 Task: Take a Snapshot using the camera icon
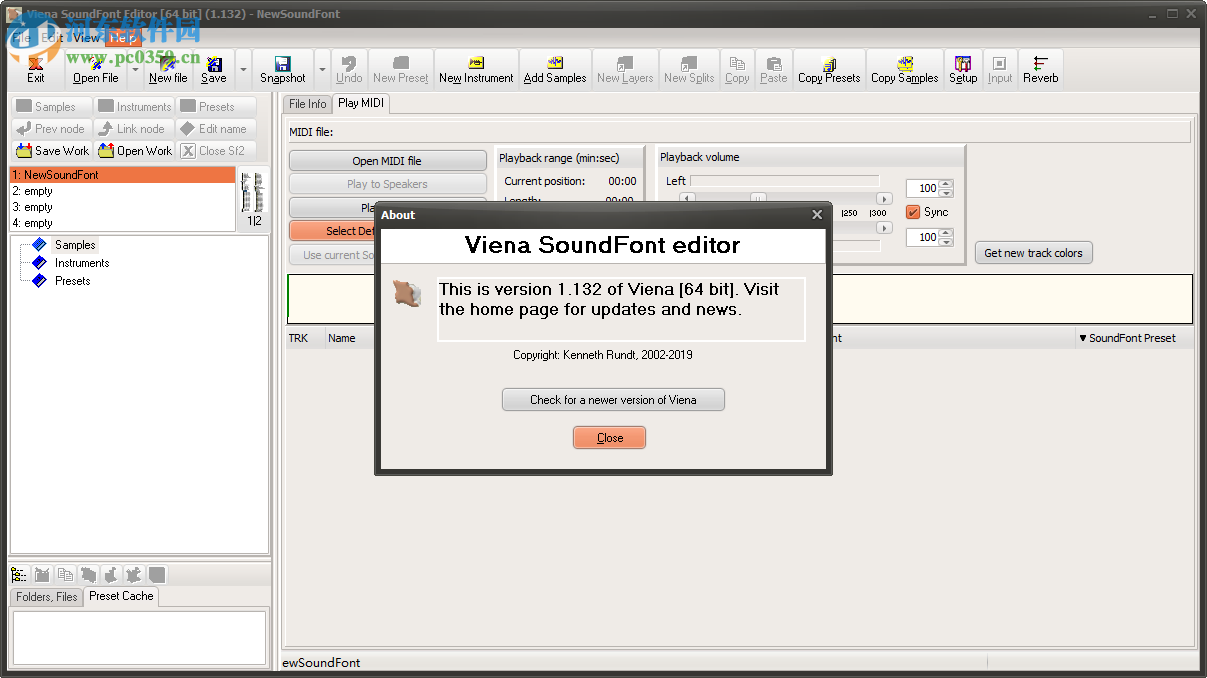[281, 68]
